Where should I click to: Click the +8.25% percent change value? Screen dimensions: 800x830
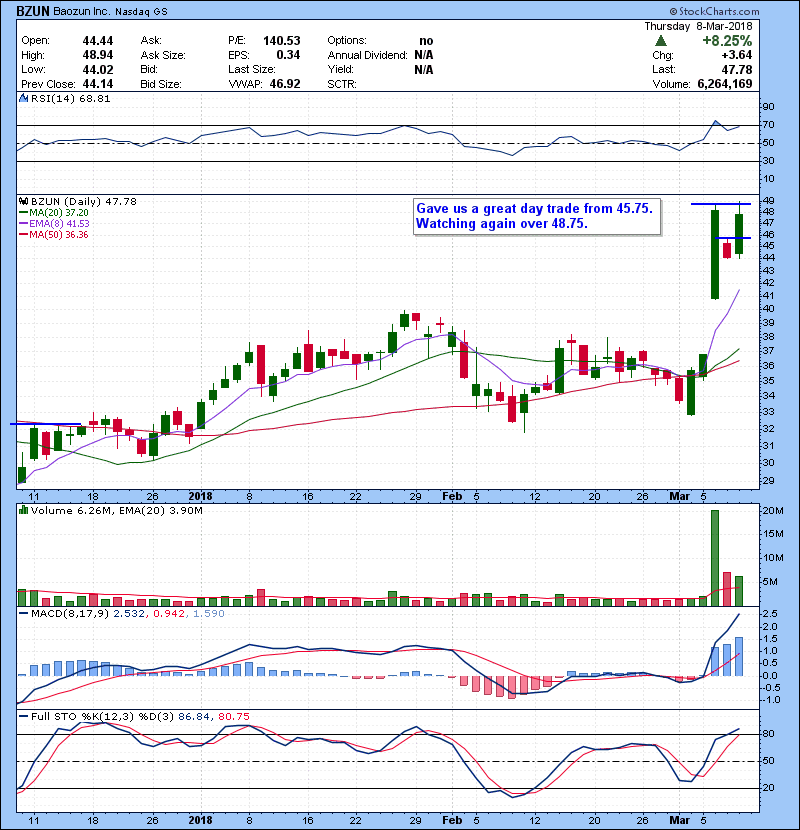(x=727, y=41)
